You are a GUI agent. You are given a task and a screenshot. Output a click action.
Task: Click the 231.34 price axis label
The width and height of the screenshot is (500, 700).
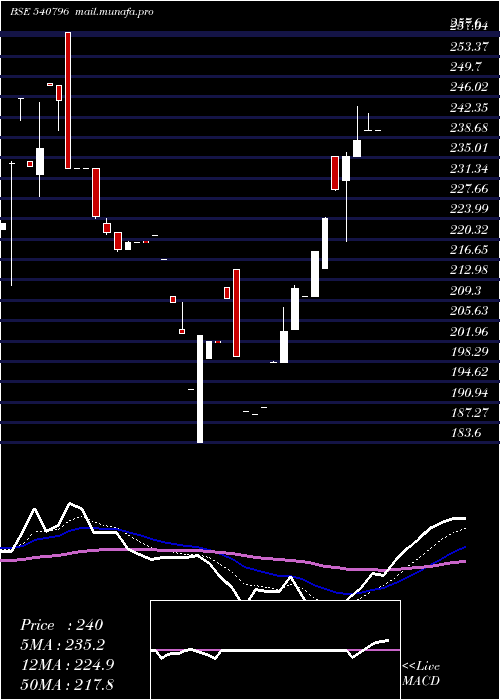tap(469, 169)
